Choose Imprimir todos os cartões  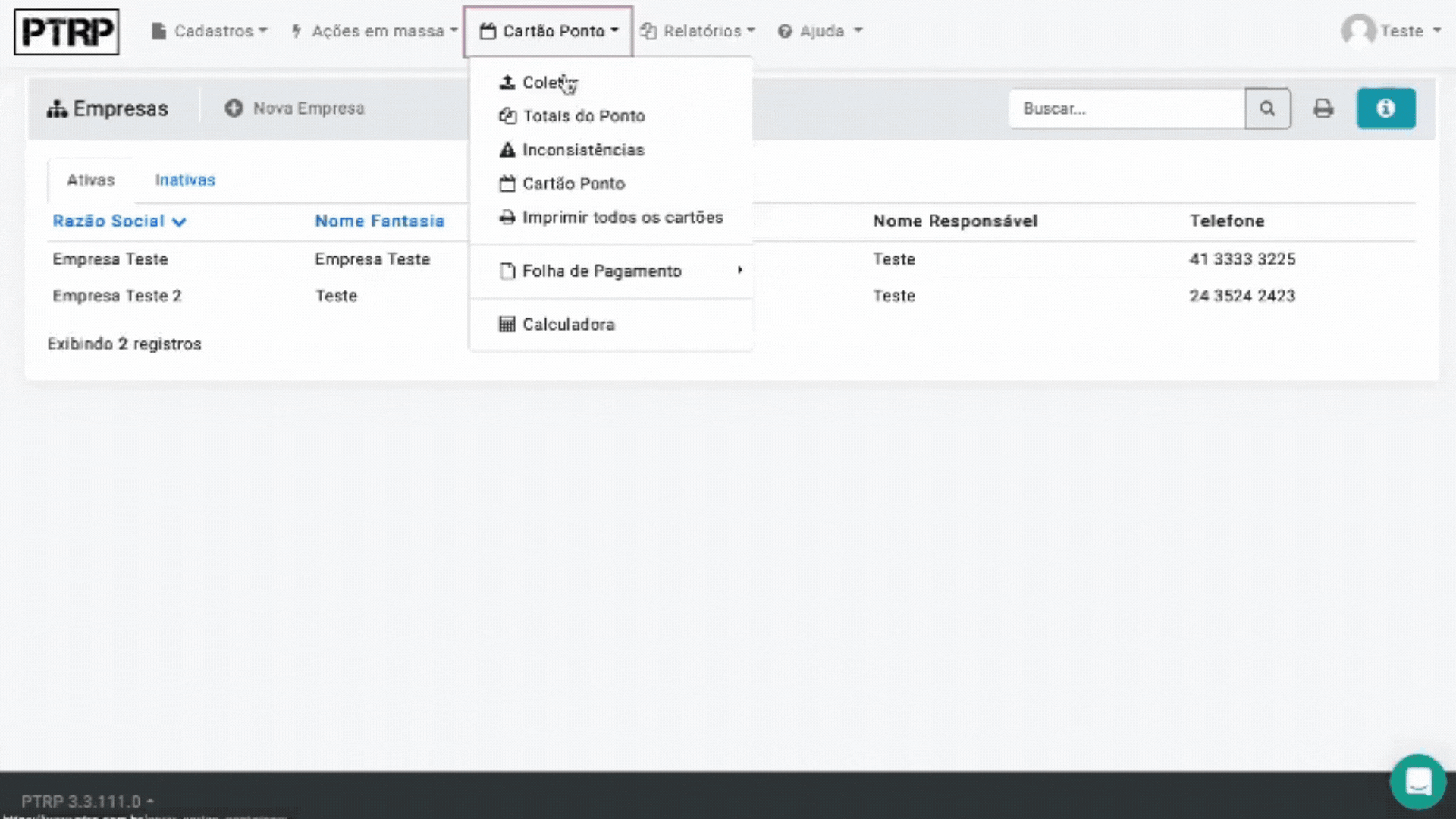622,218
